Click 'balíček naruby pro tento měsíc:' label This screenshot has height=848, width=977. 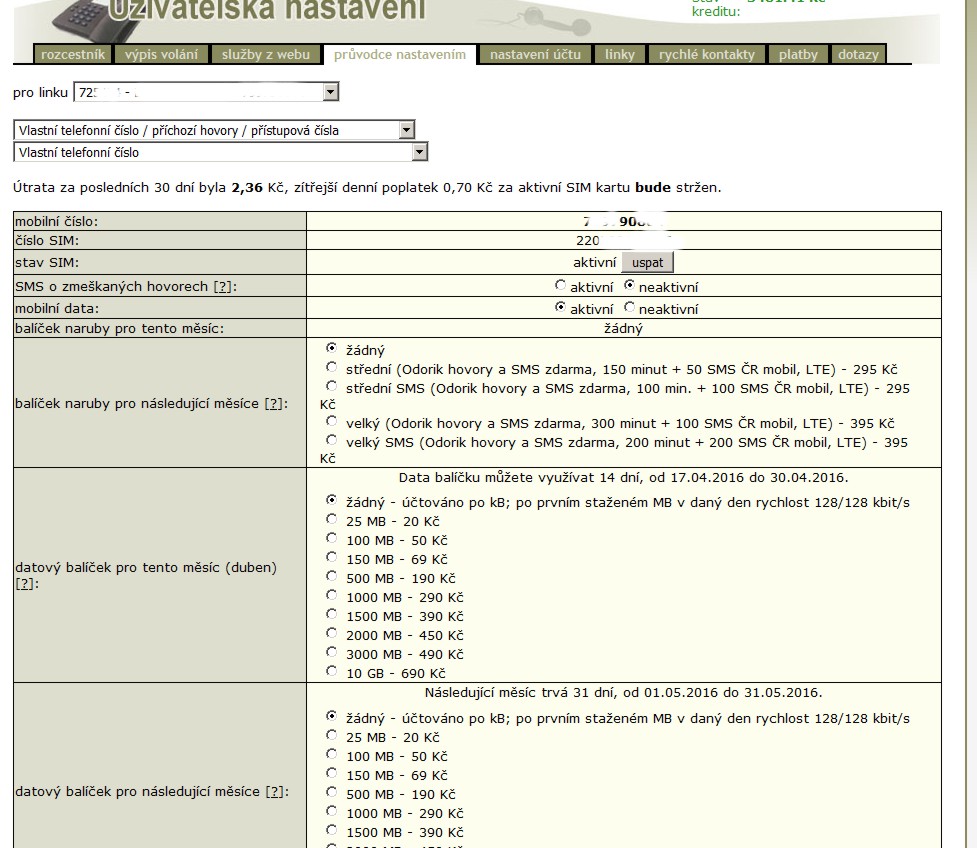(120, 328)
